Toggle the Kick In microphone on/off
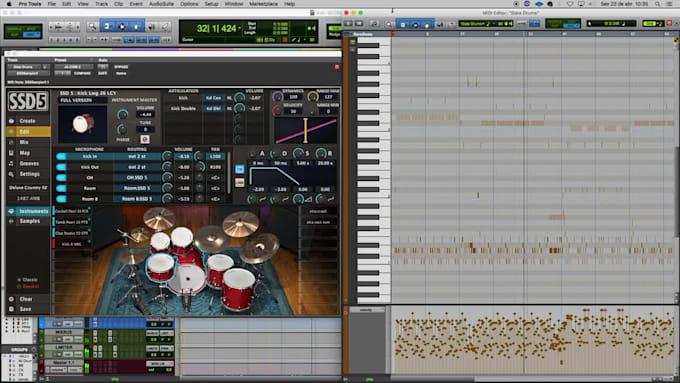This screenshot has width=680, height=383. click(61, 156)
